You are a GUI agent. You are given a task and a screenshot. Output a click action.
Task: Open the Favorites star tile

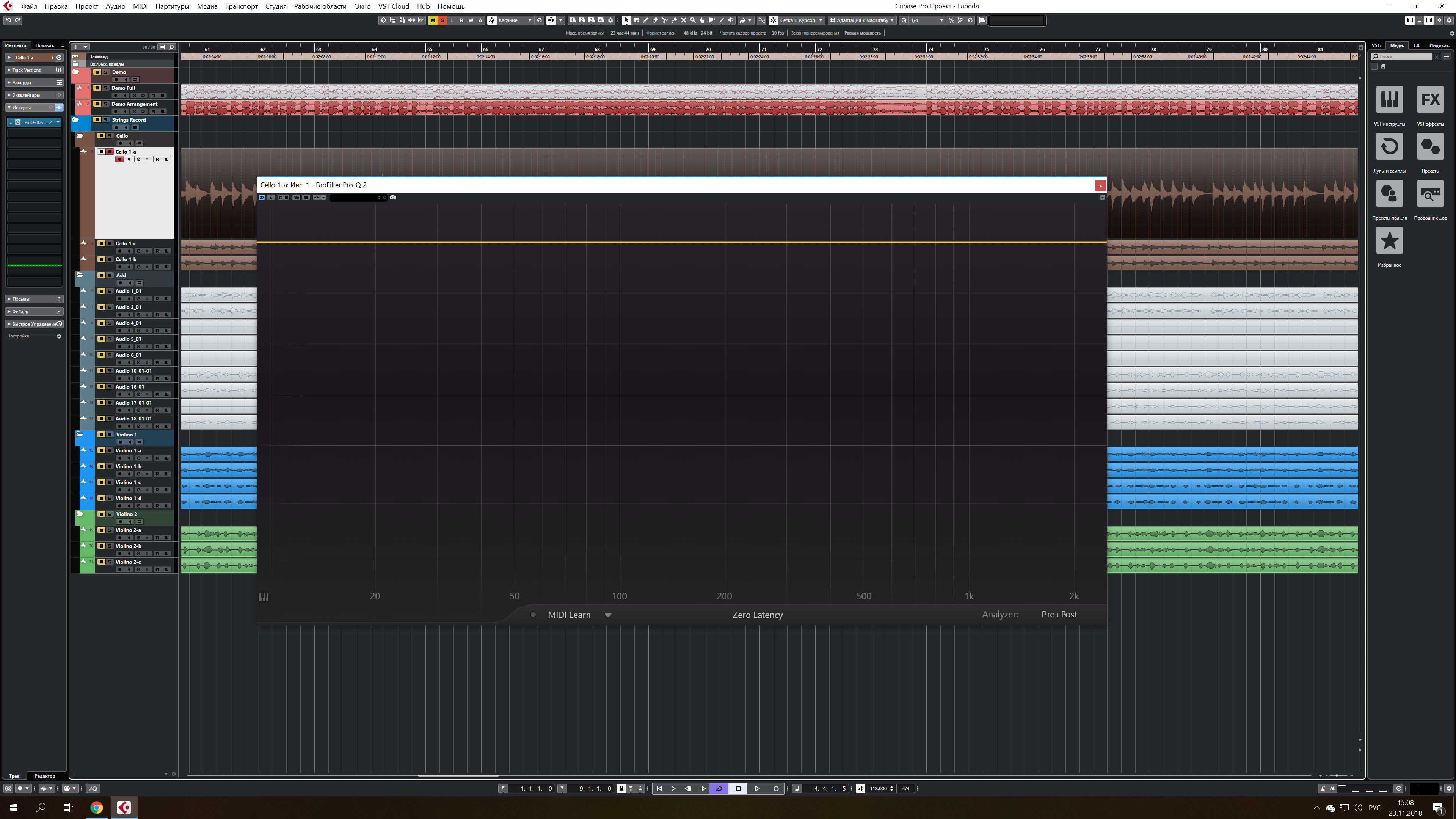1389,242
